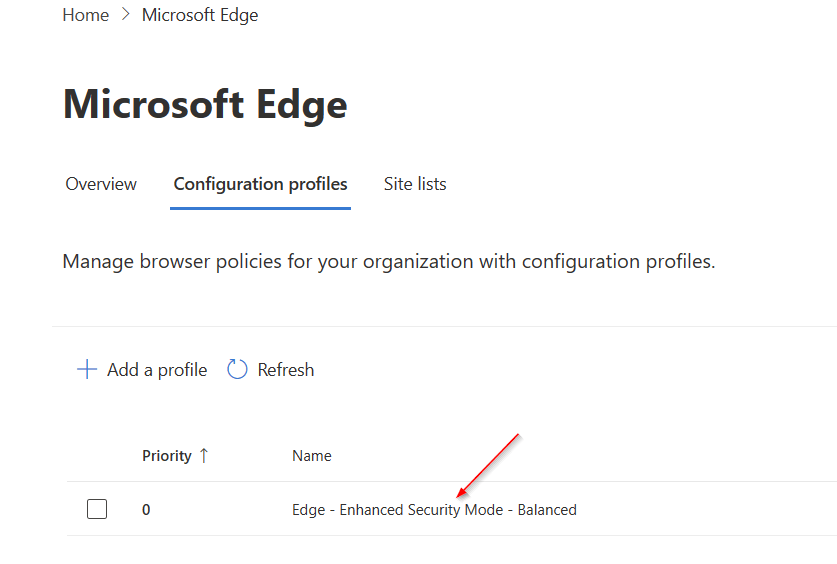Sort the list by Priority column header
Image resolution: width=837 pixels, height=564 pixels.
point(166,456)
